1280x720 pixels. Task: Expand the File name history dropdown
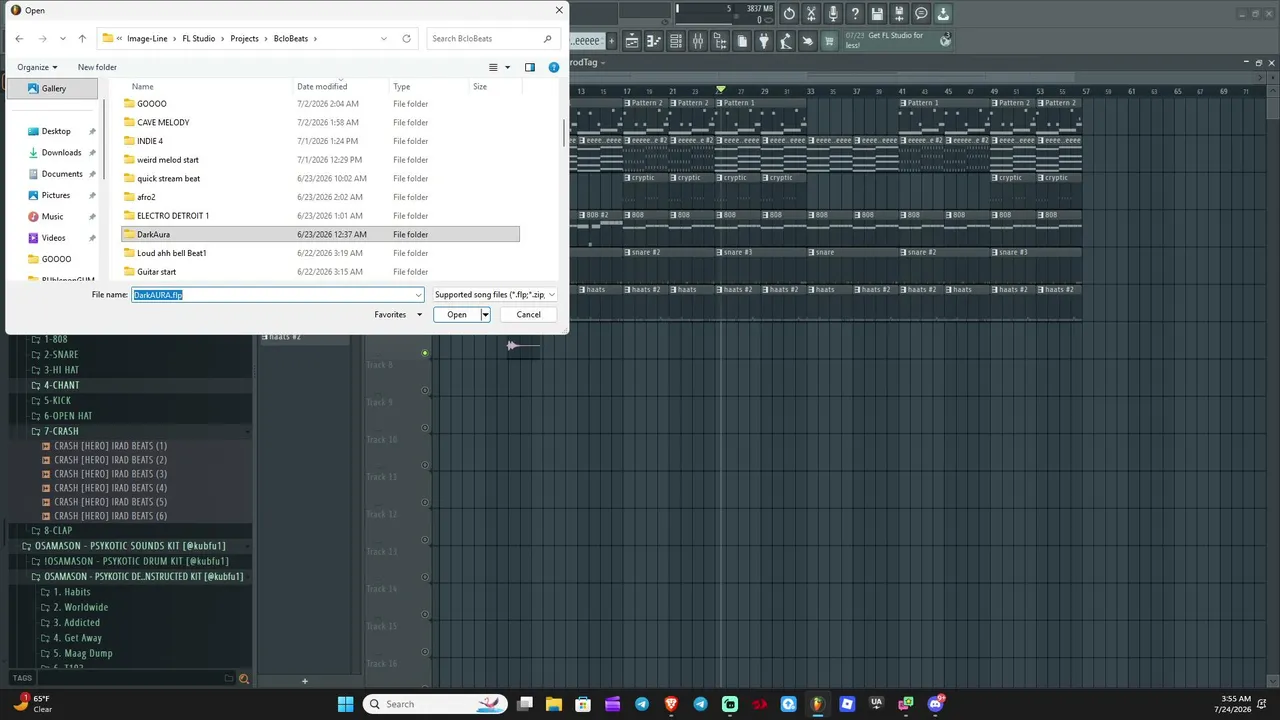(419, 295)
